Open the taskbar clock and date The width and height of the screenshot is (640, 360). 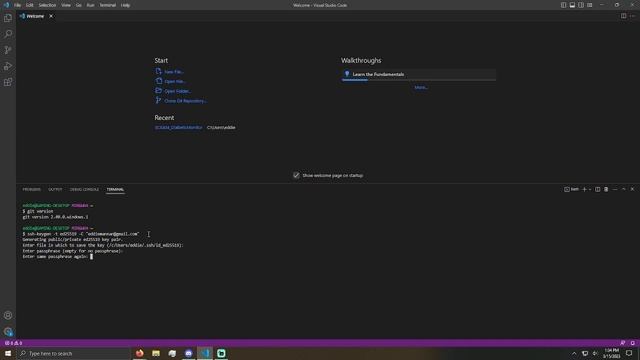611,353
